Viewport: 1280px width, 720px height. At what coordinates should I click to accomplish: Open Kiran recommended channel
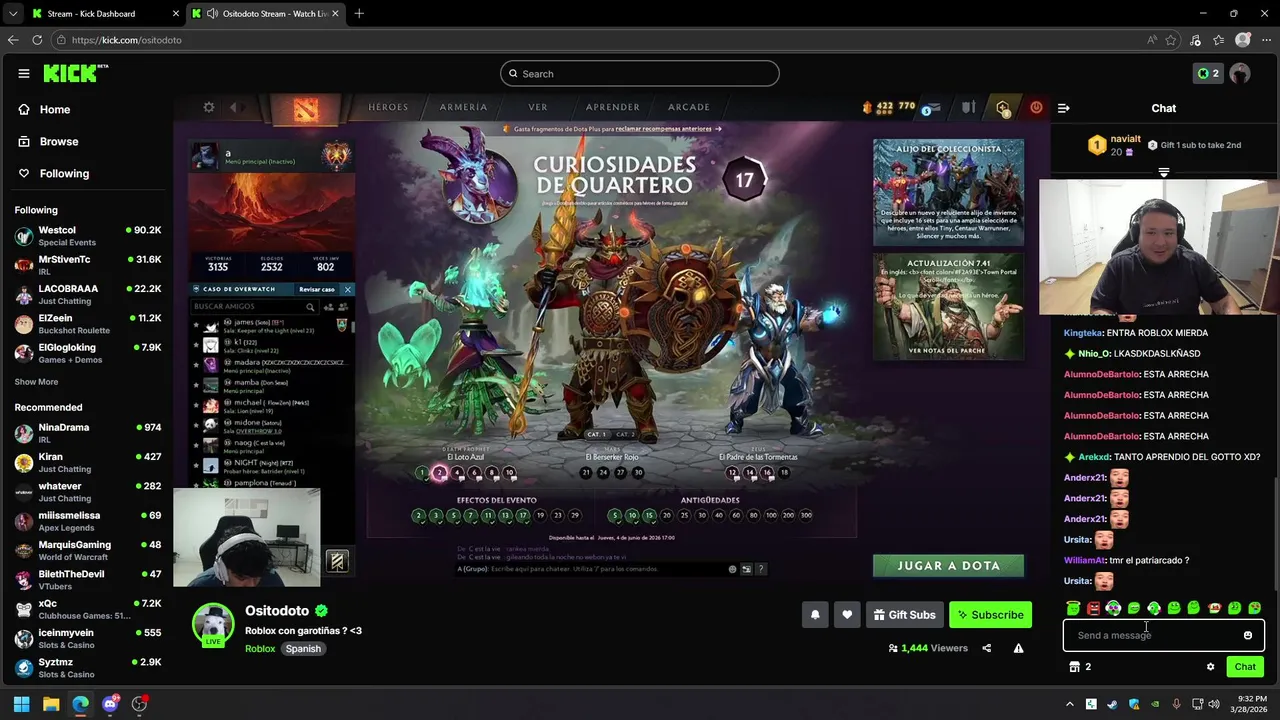point(87,462)
